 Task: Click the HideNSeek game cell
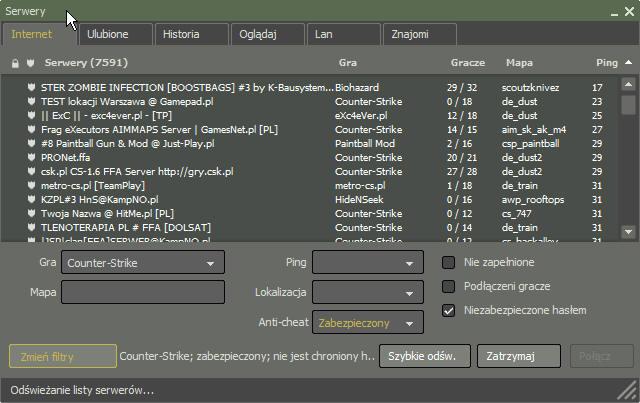[359, 199]
